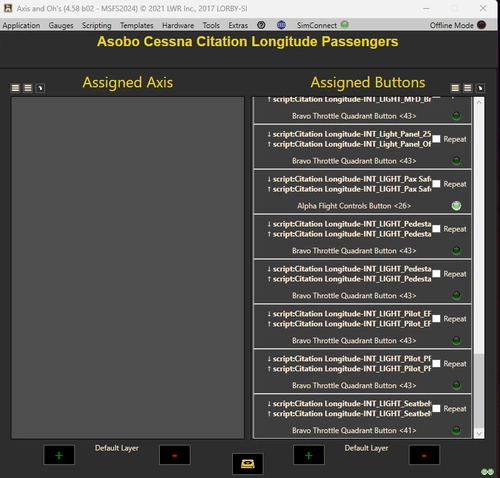The width and height of the screenshot is (500, 478).
Task: Click the twin green circles icon bottom right
Action: (487, 471)
